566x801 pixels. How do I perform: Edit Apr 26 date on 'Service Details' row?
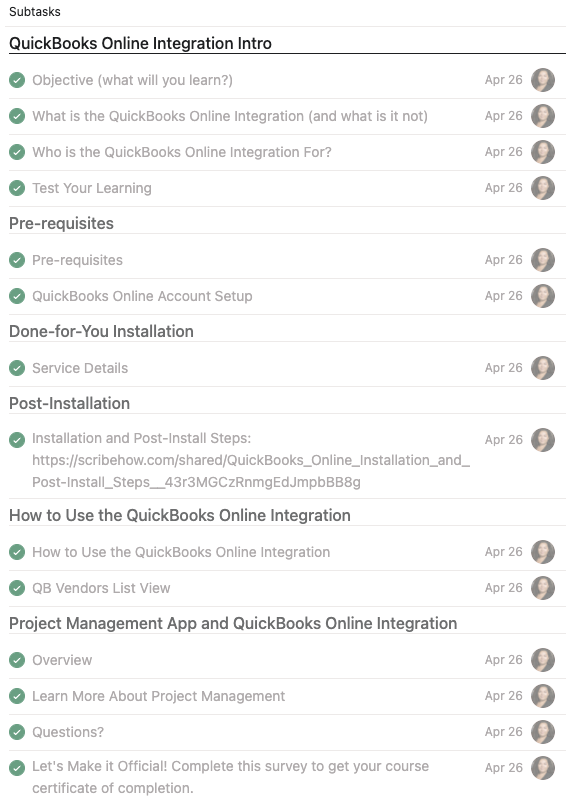504,368
